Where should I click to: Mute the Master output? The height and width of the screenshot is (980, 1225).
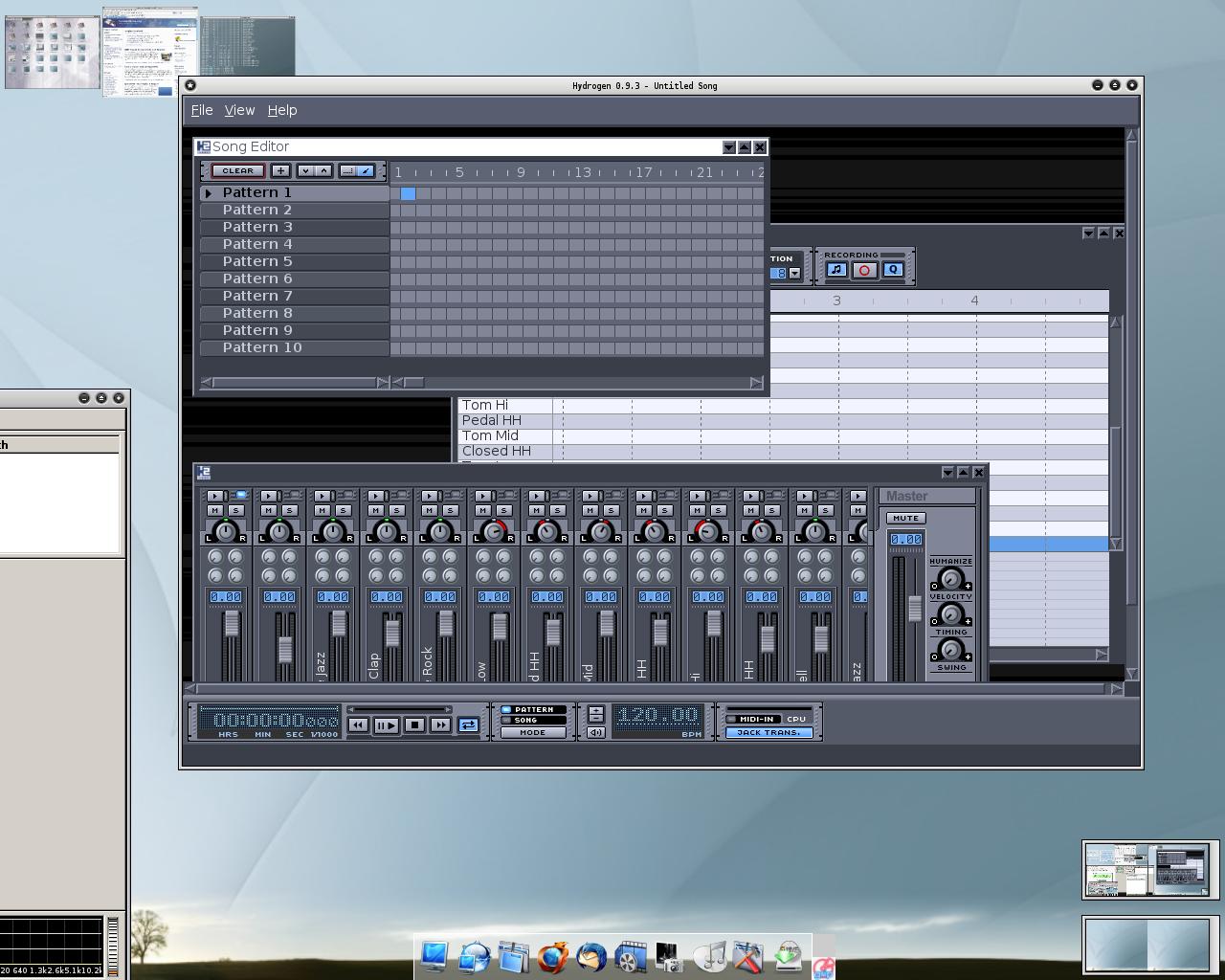click(x=904, y=518)
